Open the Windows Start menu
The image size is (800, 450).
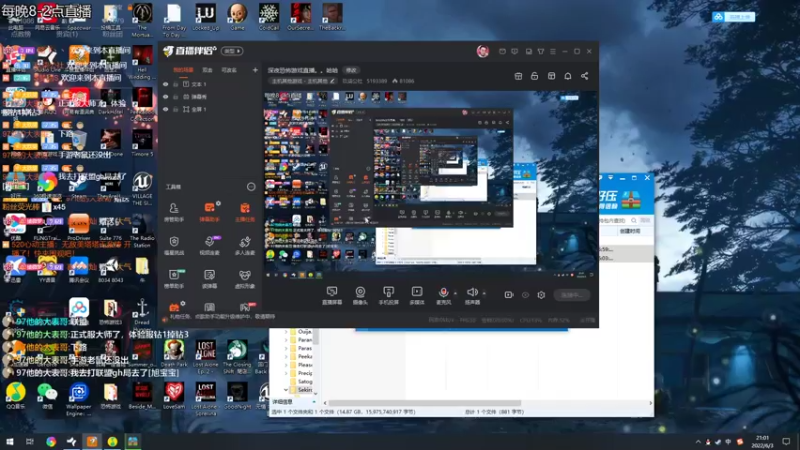(10, 441)
